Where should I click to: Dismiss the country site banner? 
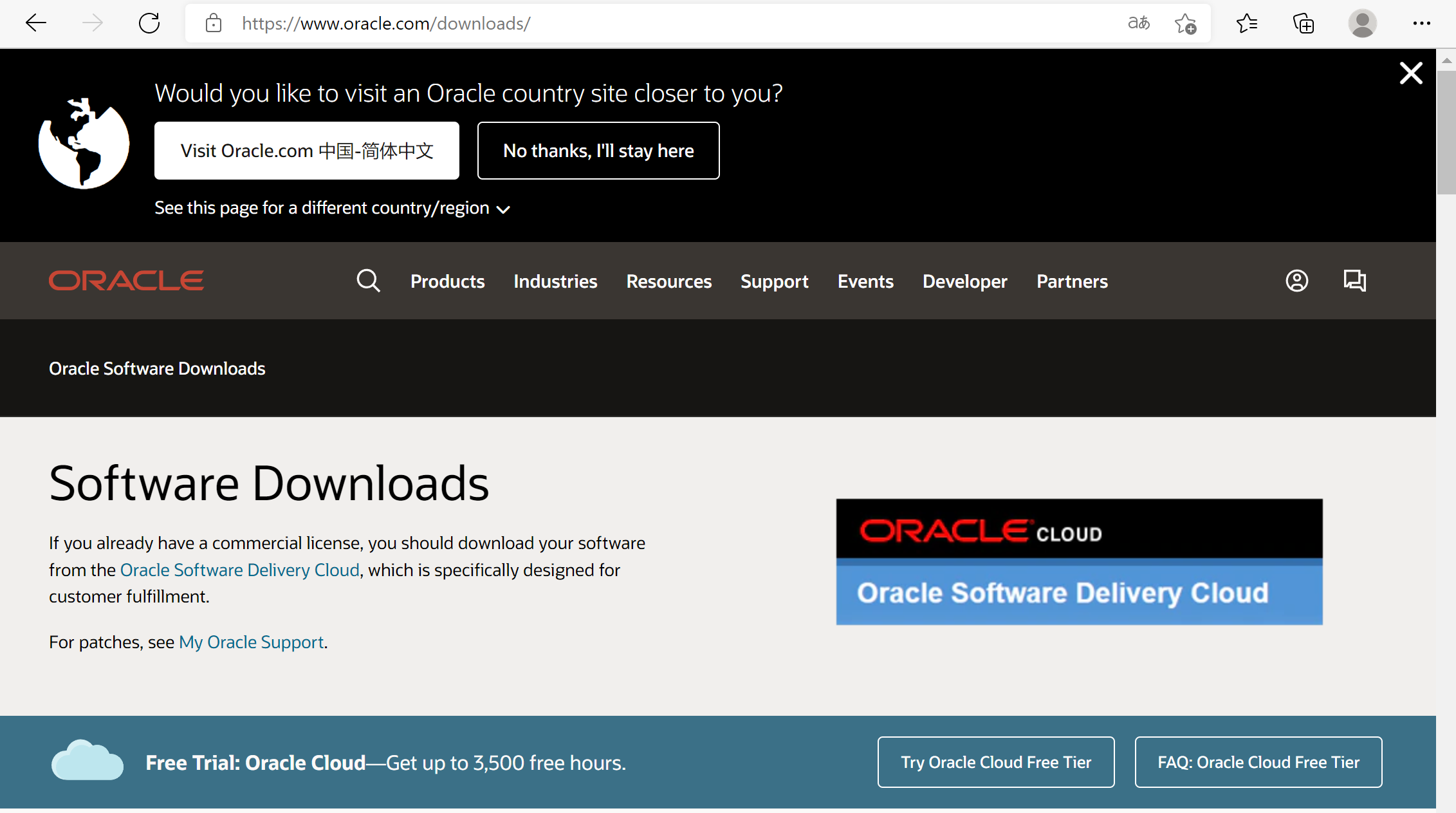coord(1411,73)
